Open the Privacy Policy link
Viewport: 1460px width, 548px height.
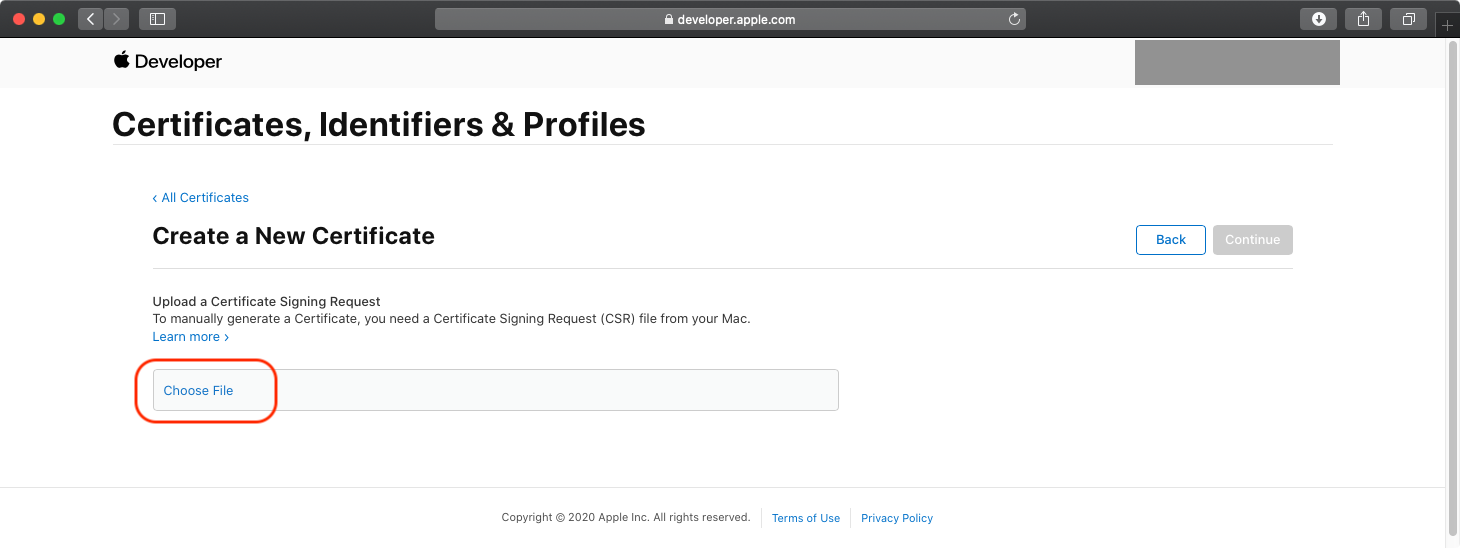[897, 518]
